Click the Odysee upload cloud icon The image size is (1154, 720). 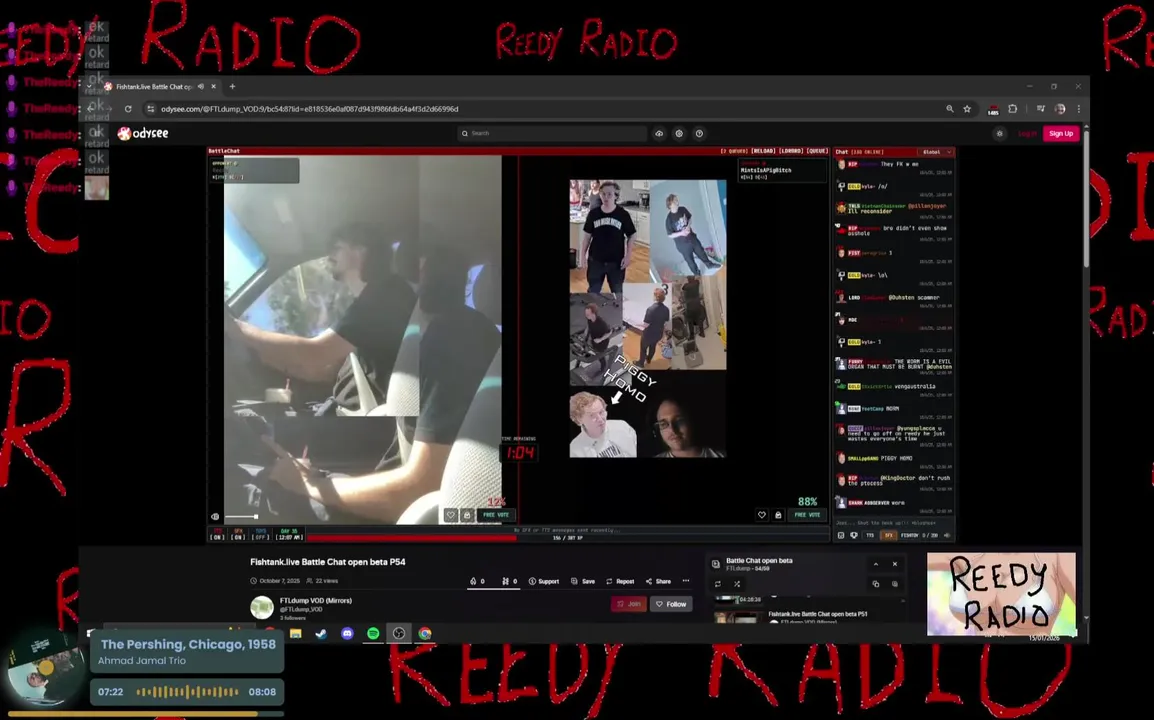(659, 133)
